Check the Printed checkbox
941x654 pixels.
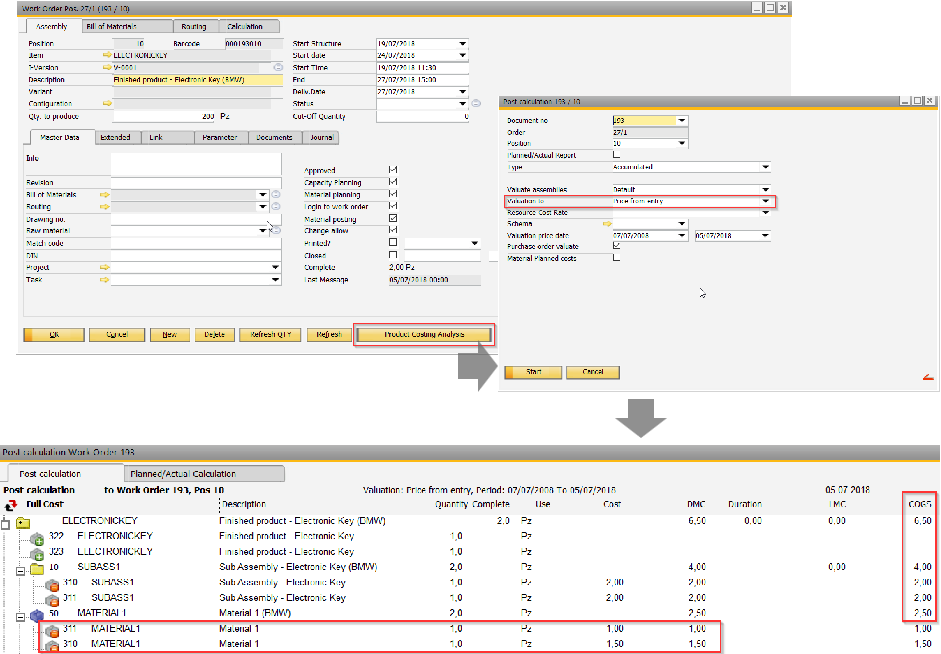tap(393, 242)
